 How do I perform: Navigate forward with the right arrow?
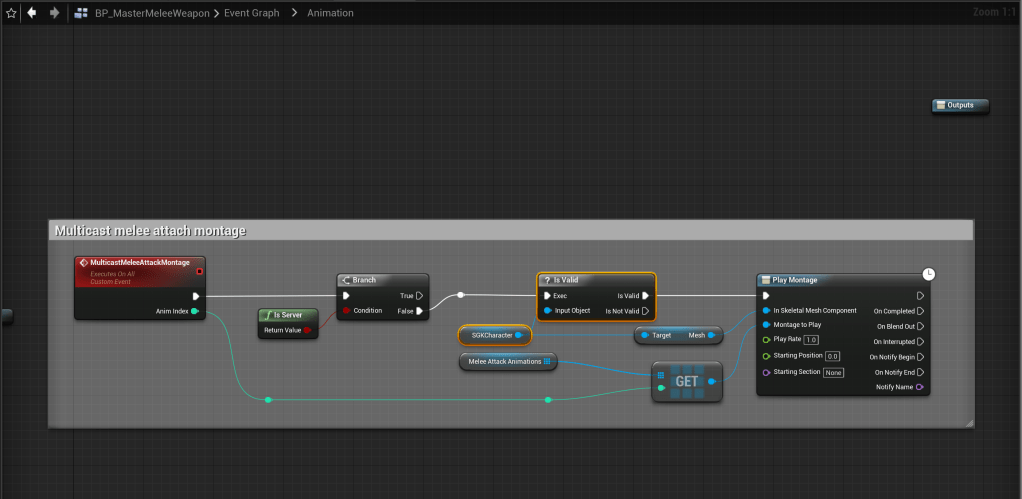coord(53,13)
